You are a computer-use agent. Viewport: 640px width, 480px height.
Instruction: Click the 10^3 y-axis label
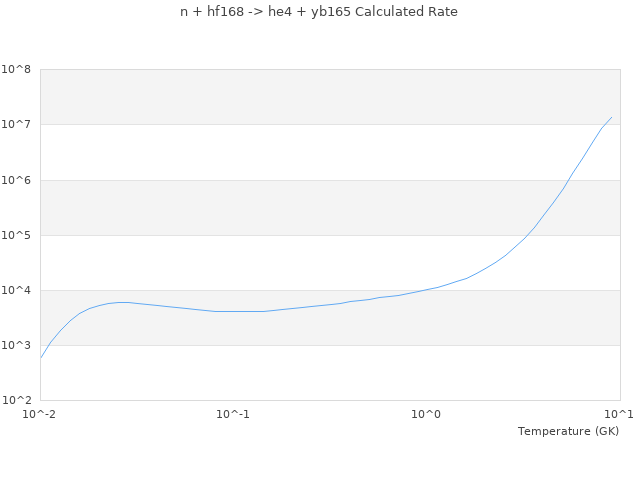16,345
